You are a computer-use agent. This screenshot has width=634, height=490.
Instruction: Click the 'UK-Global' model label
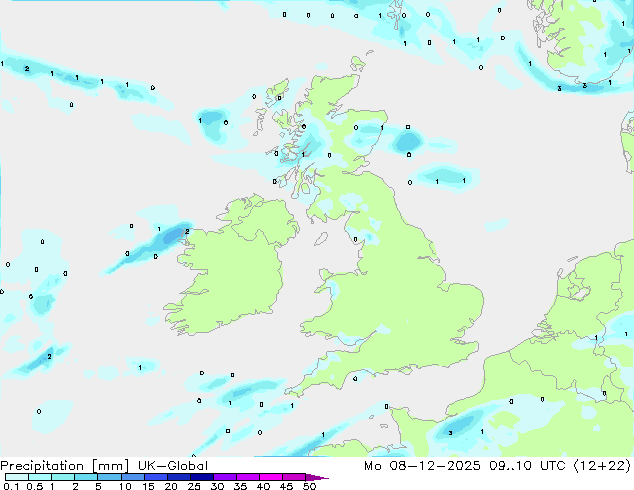pos(173,466)
